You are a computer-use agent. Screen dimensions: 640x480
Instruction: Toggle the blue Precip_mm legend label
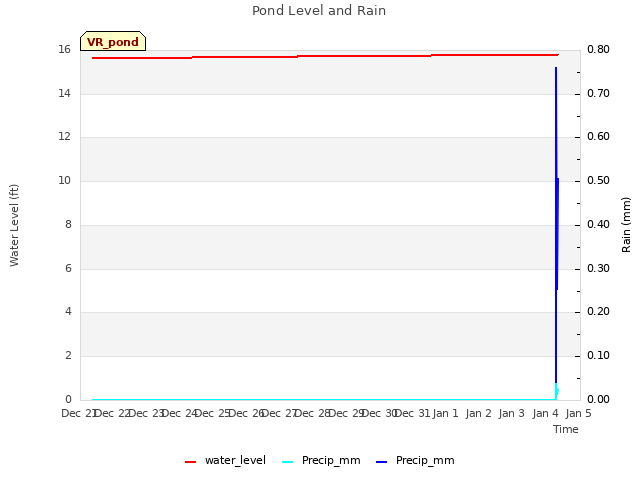tap(425, 460)
